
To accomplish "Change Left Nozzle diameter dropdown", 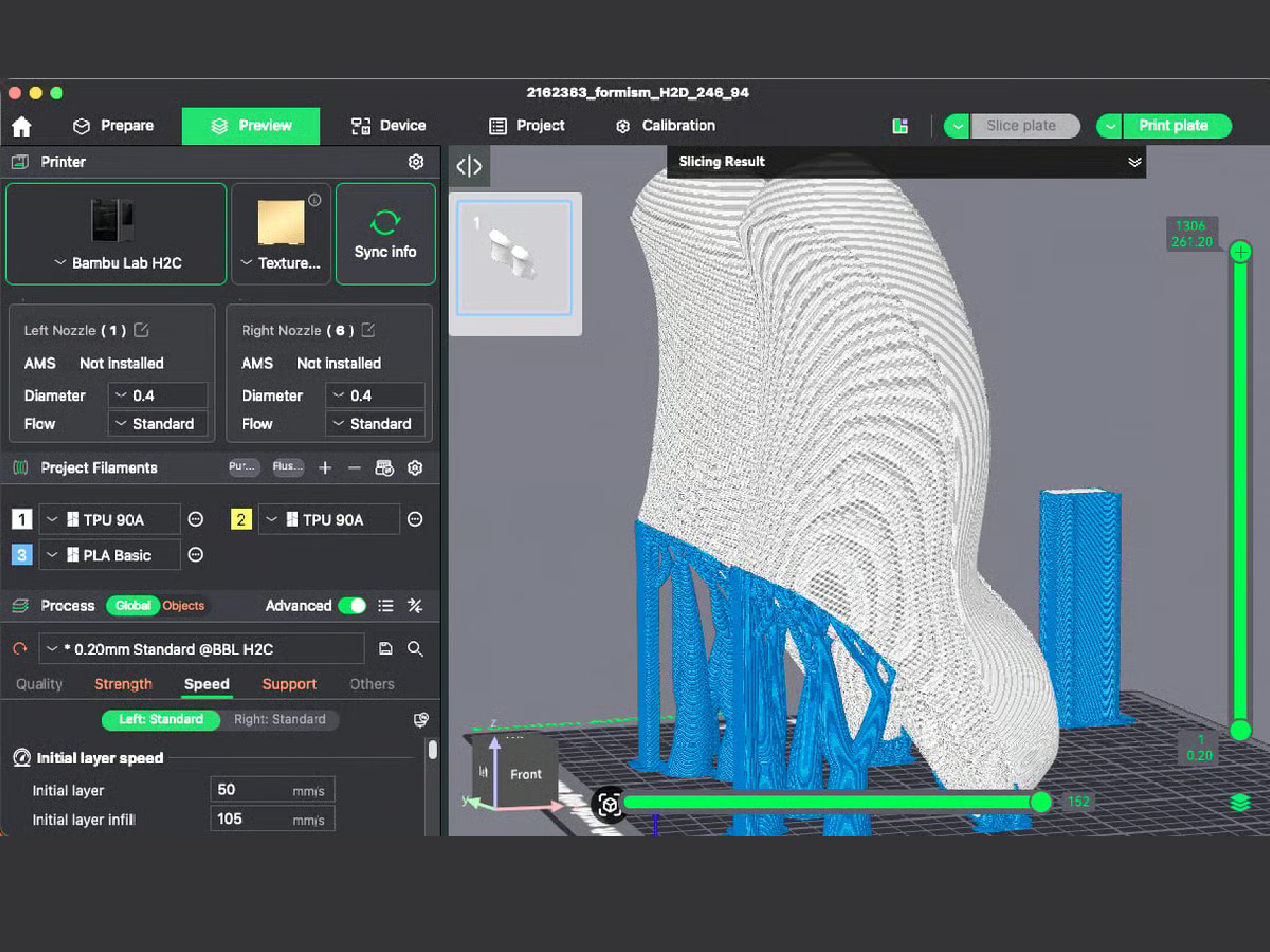I will pos(158,395).
